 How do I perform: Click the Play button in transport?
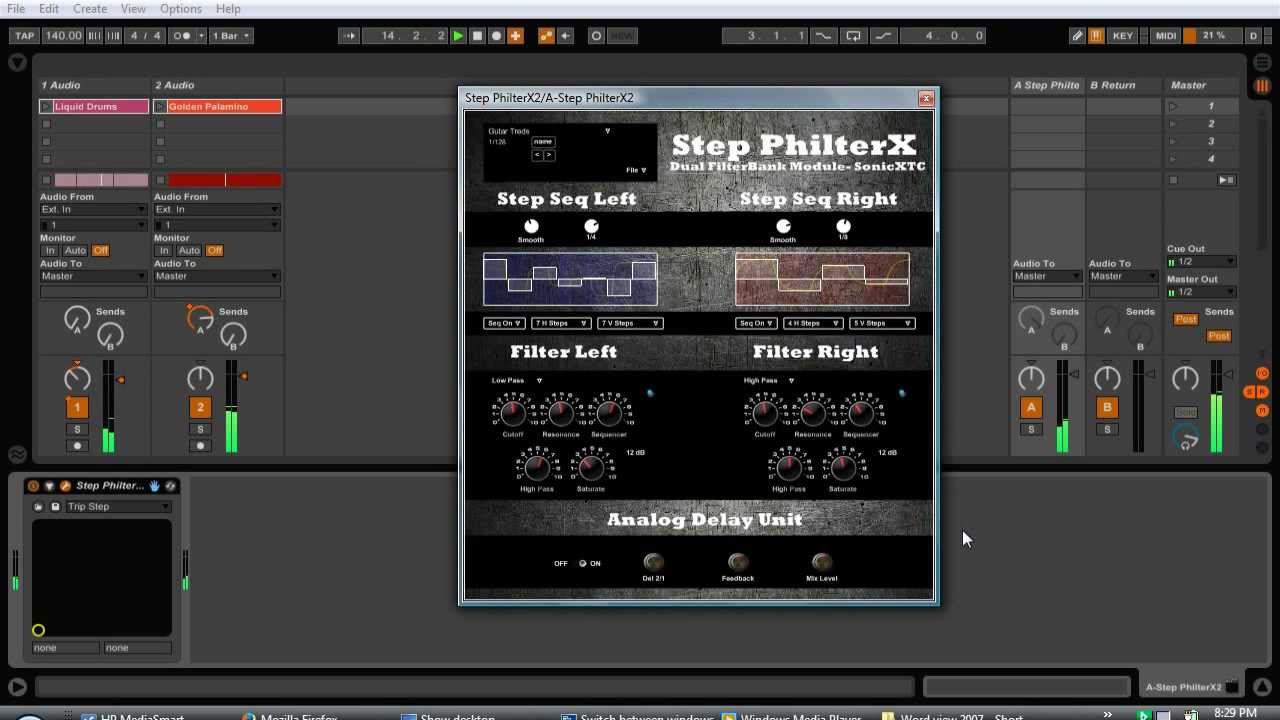458,36
